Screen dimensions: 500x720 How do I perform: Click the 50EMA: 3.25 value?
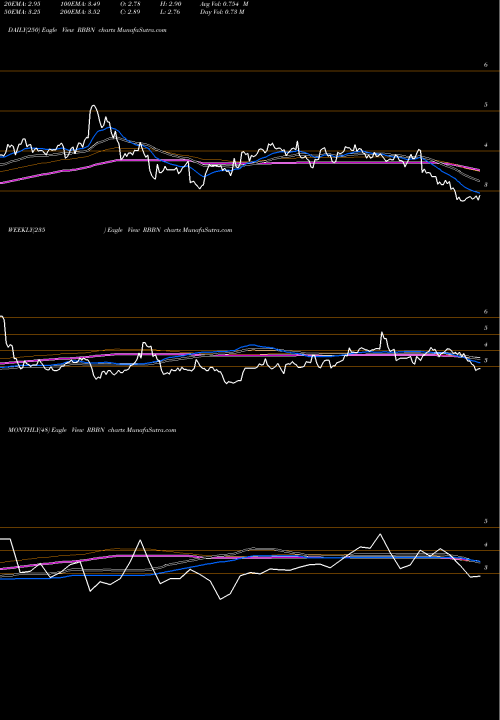pos(24,12)
